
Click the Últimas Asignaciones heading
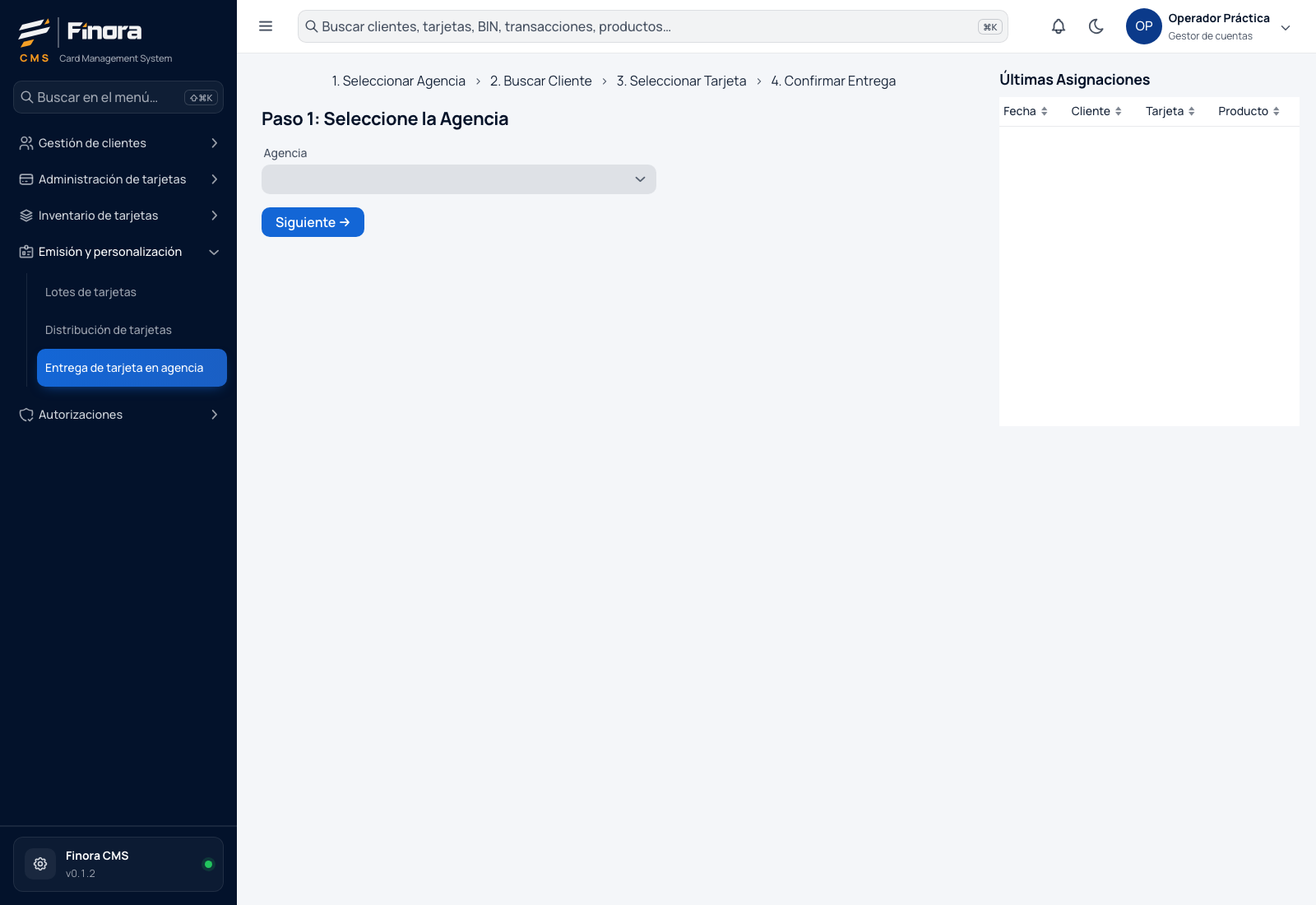(x=1074, y=80)
